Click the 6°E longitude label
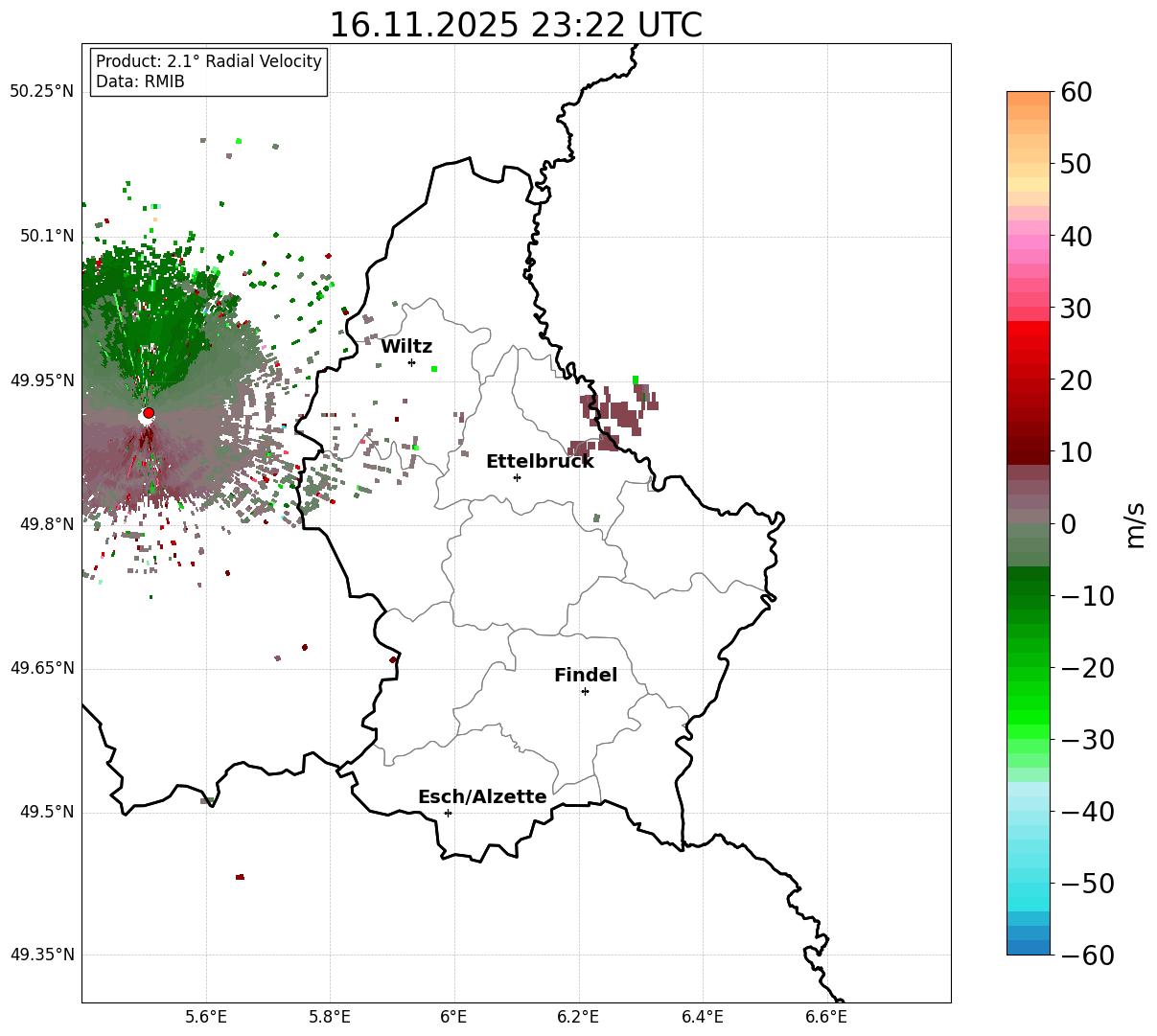The height and width of the screenshot is (1036, 1157). 454,1017
